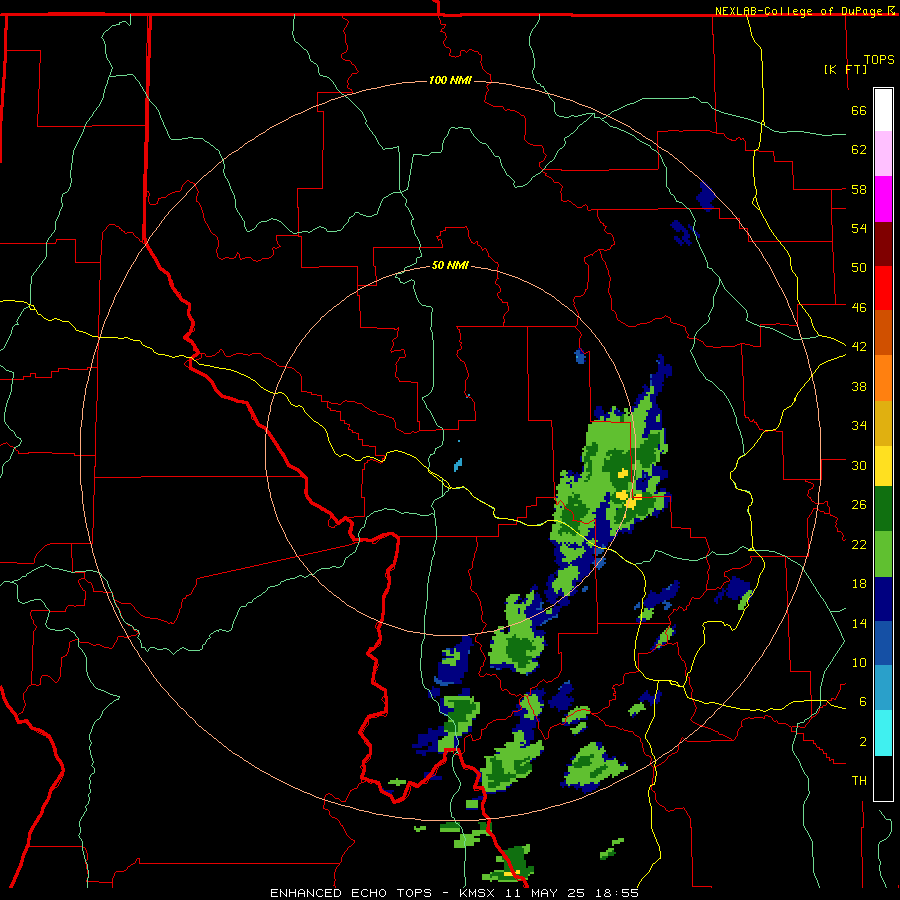Click the 50 NMI range ring label
The width and height of the screenshot is (900, 900).
pyautogui.click(x=450, y=265)
